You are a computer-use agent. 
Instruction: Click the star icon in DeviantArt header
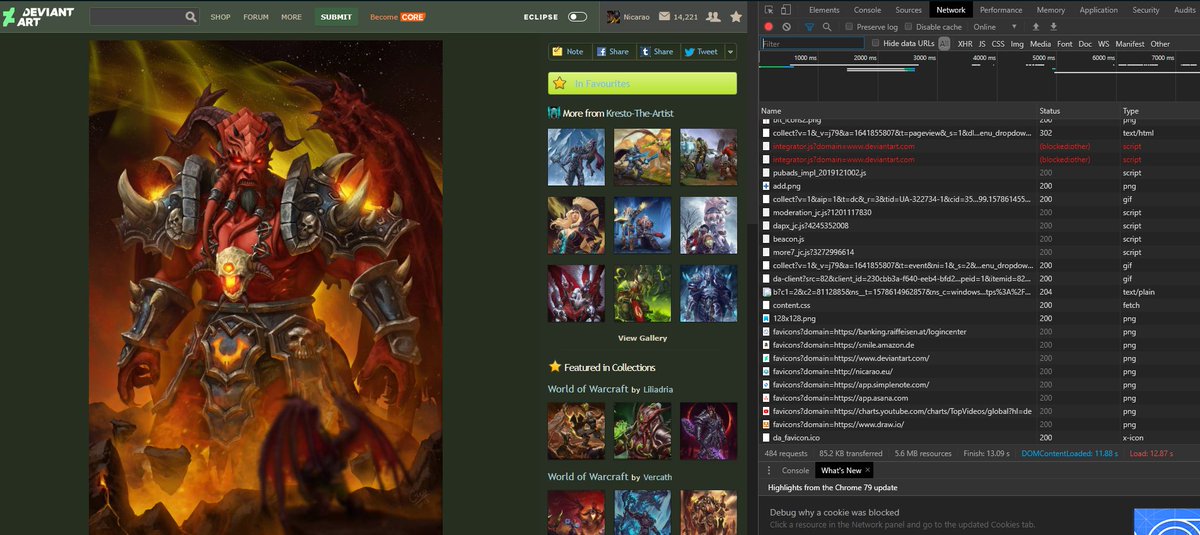[x=737, y=17]
